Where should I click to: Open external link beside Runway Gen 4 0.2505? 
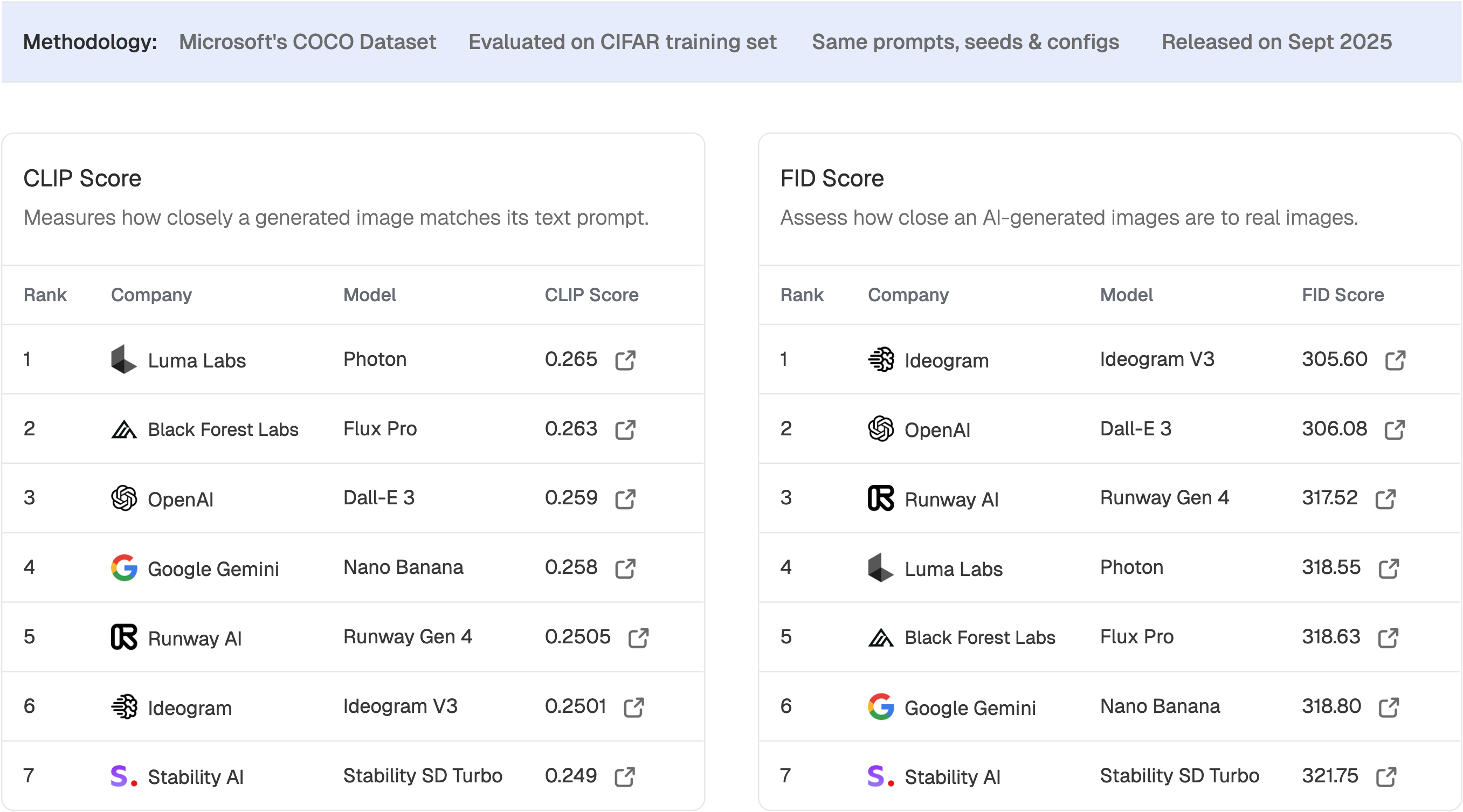638,637
